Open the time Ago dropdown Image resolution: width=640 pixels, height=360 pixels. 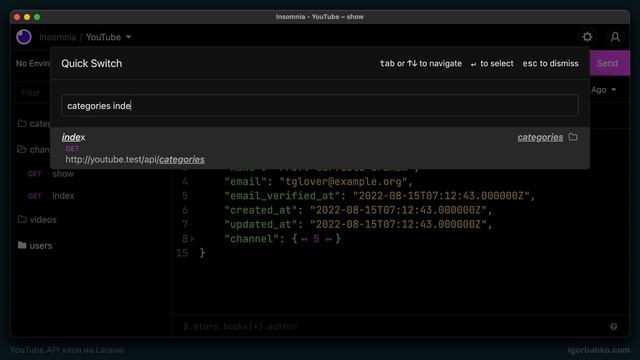tap(604, 90)
